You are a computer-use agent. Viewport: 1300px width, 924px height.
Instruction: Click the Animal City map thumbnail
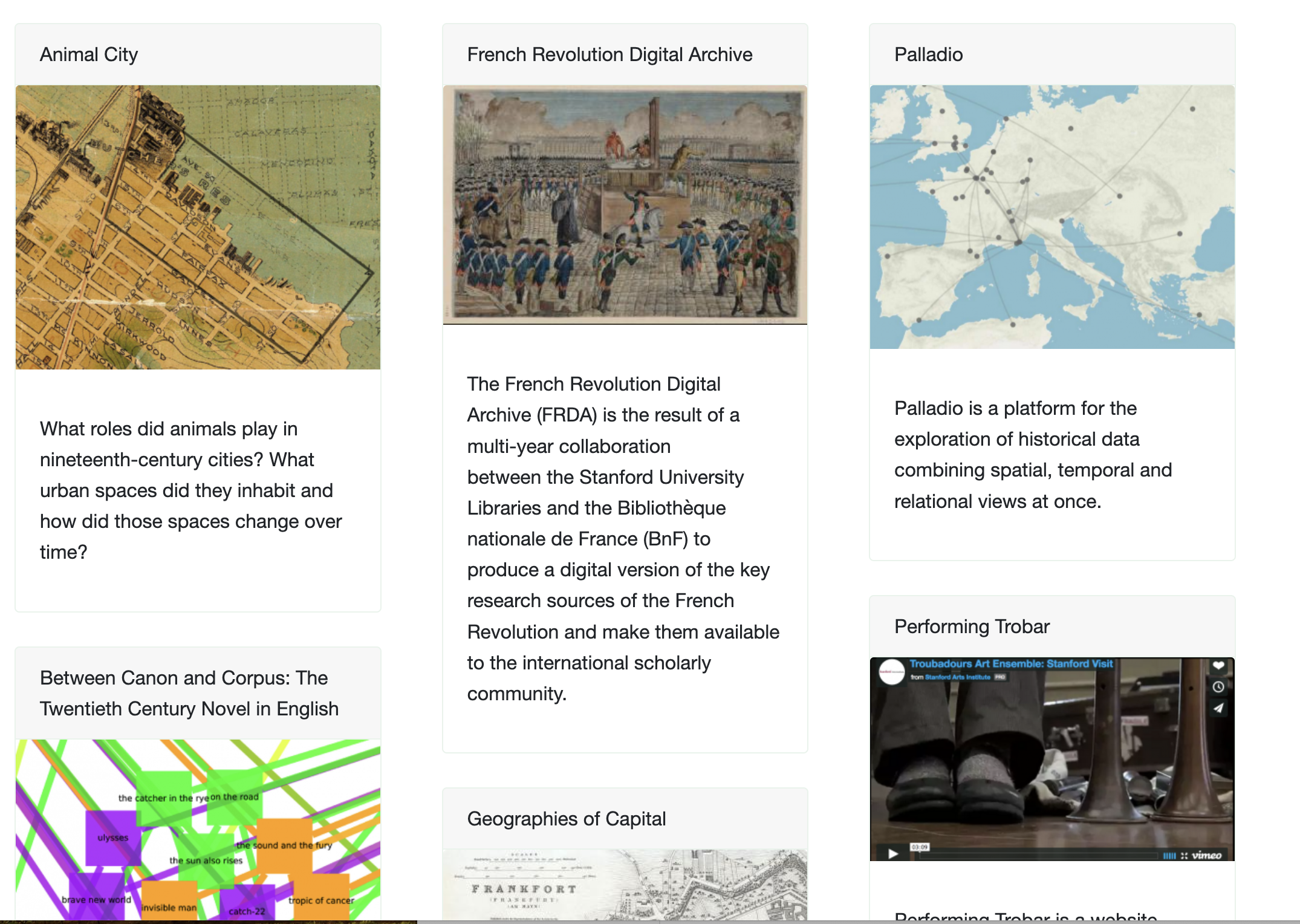pyautogui.click(x=198, y=228)
